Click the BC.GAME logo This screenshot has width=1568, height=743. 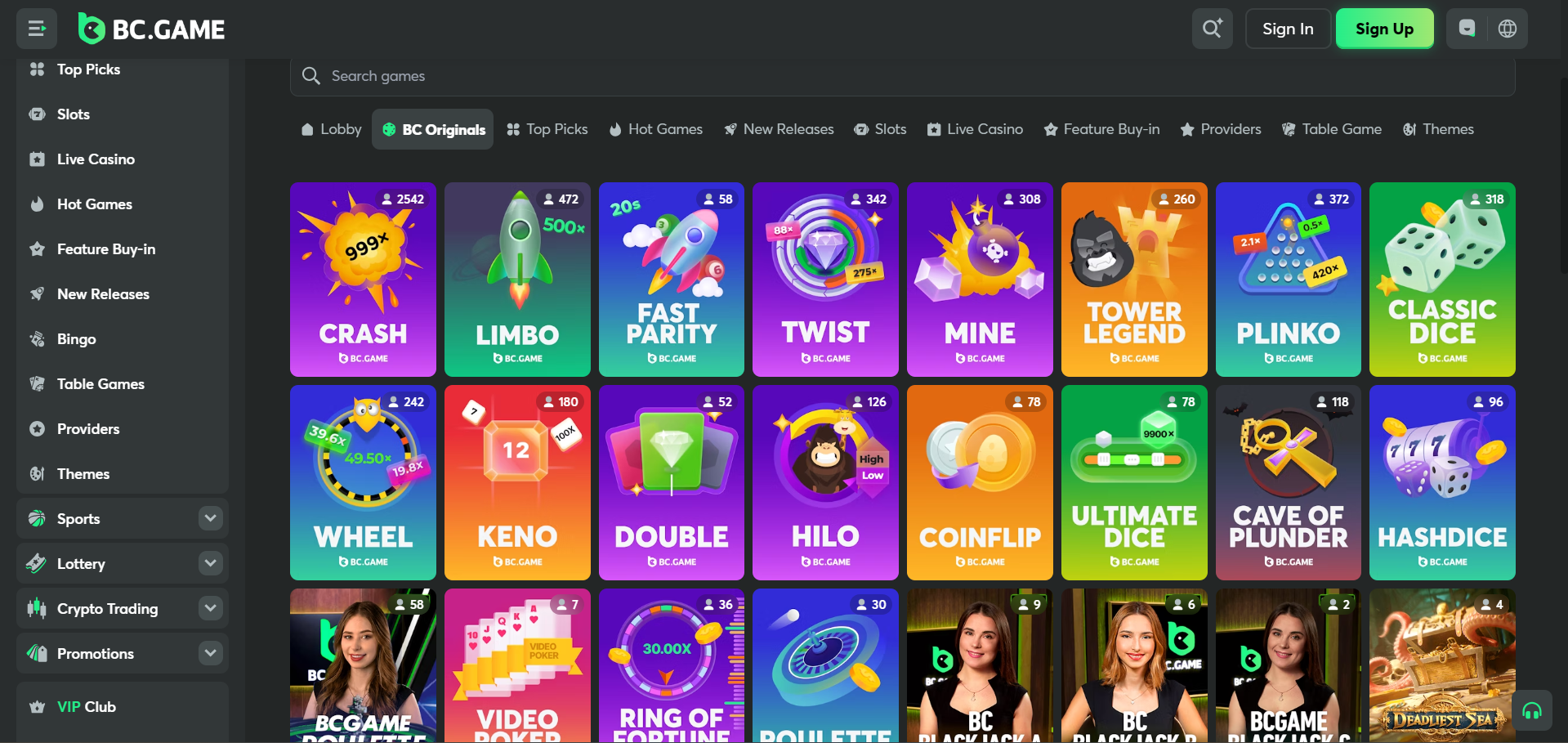(x=152, y=29)
